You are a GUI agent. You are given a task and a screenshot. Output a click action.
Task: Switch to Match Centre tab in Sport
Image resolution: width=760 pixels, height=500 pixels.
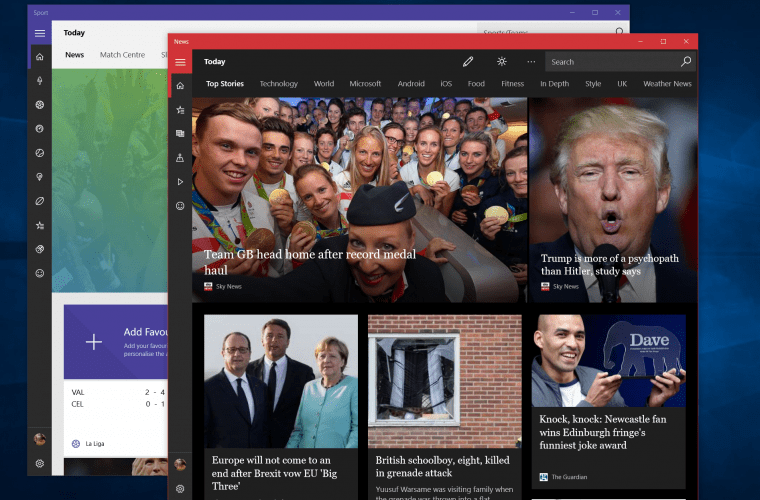(x=122, y=55)
